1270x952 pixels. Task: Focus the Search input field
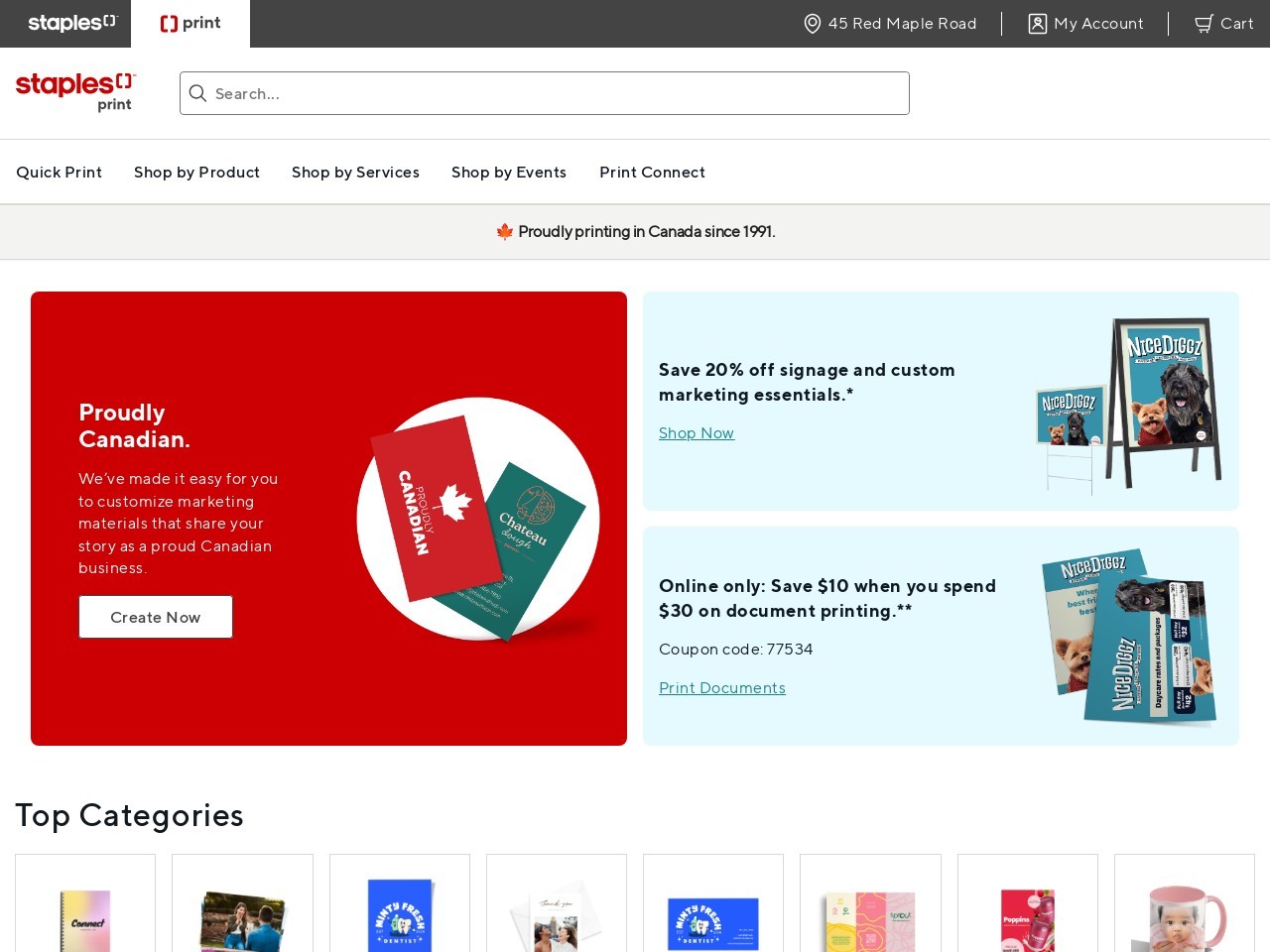545,93
